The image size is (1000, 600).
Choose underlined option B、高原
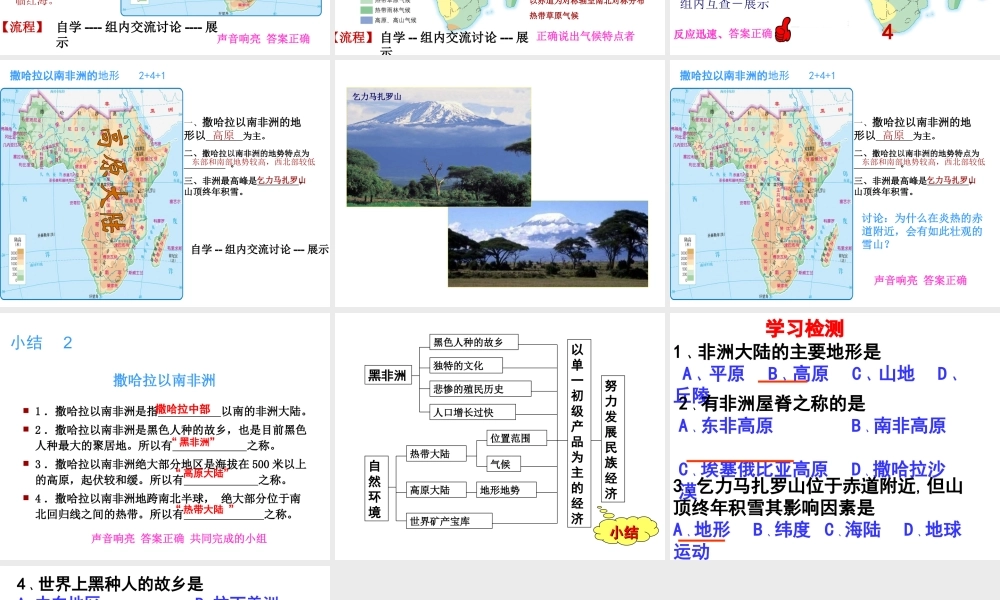[797, 374]
